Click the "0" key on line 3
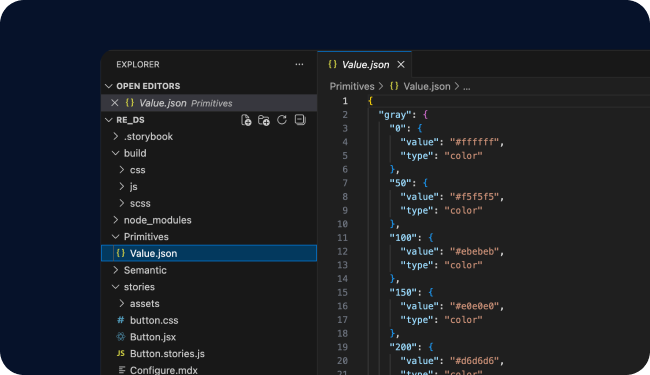The width and height of the screenshot is (650, 375). coord(397,128)
